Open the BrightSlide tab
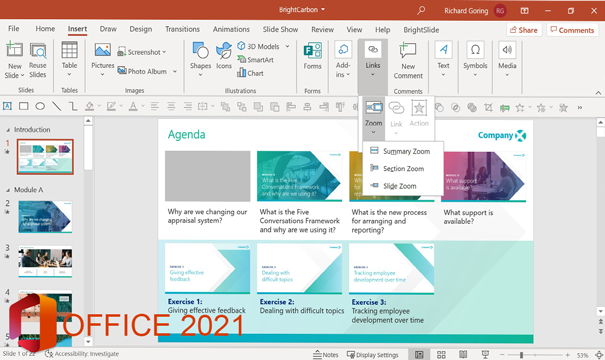 (x=421, y=30)
